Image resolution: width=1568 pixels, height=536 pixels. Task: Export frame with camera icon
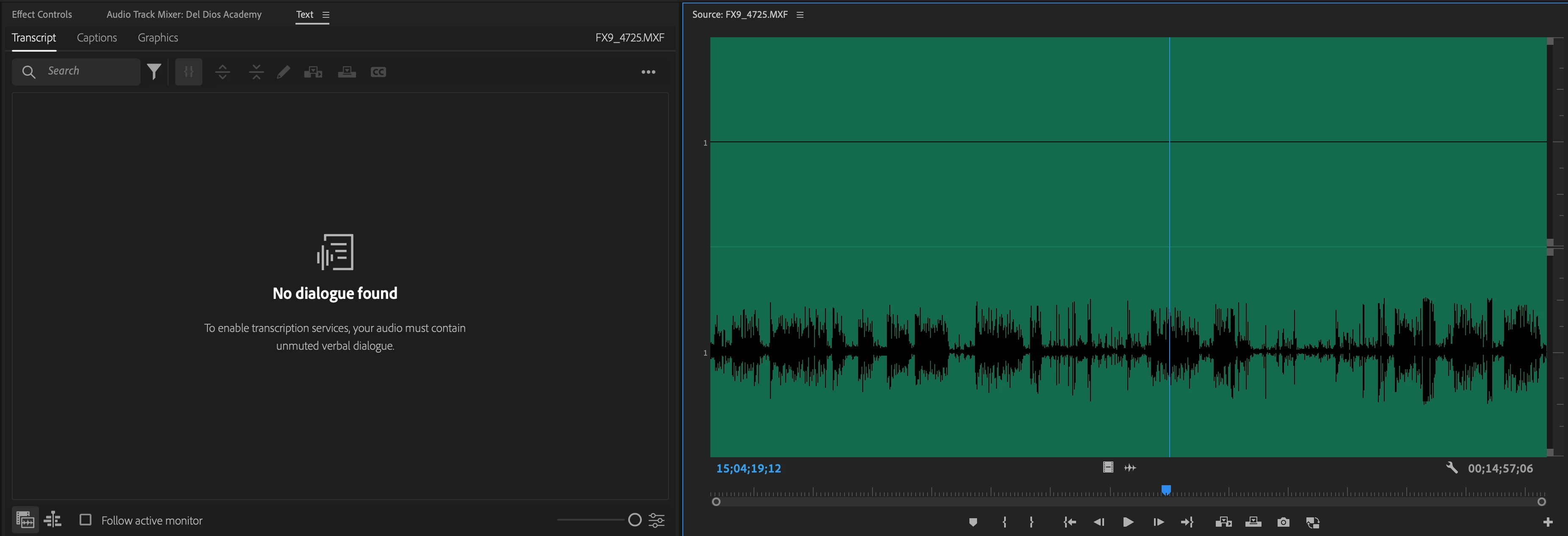point(1283,522)
